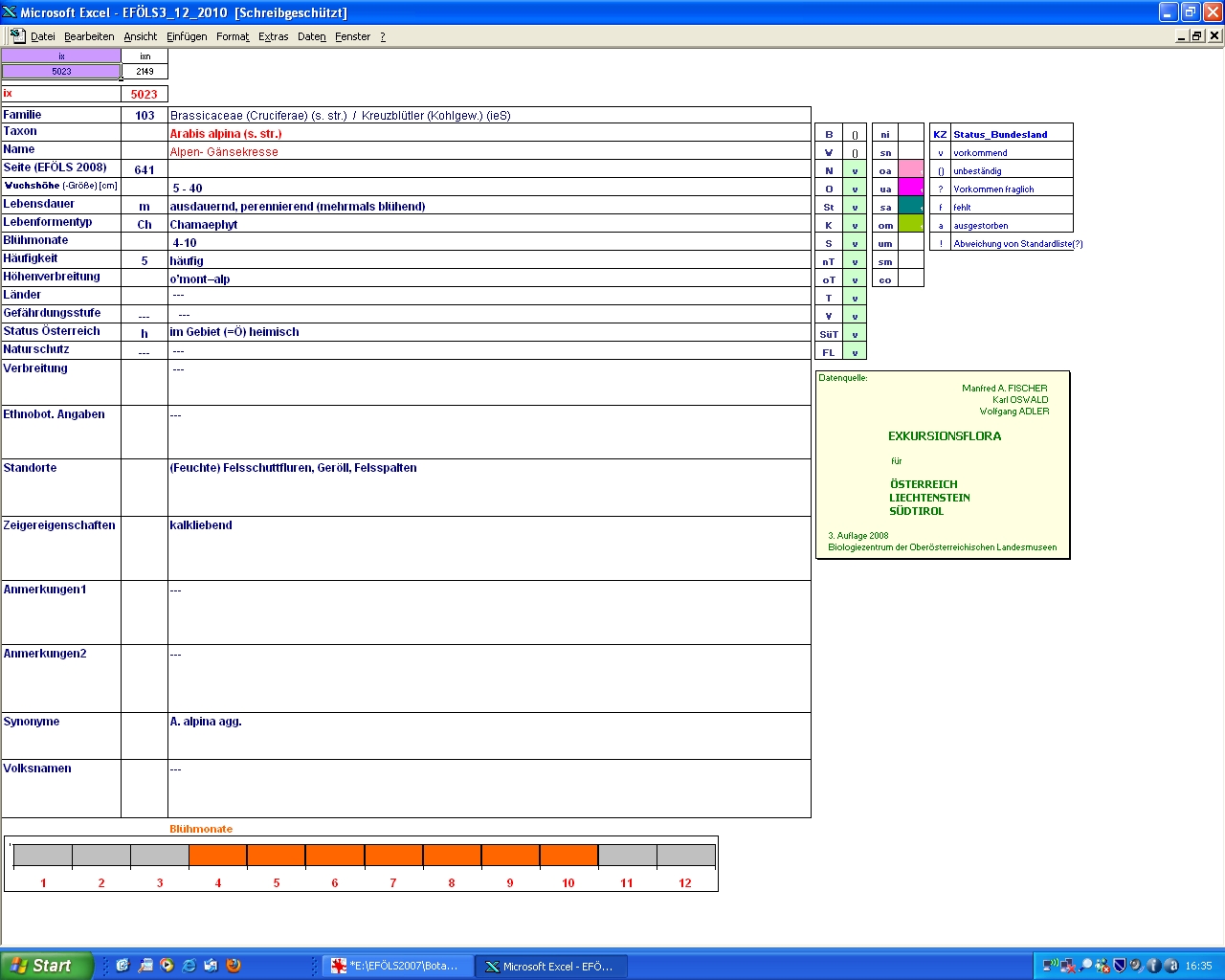
Task: Click the 'SüT' state abbreviation cell
Action: click(x=829, y=334)
